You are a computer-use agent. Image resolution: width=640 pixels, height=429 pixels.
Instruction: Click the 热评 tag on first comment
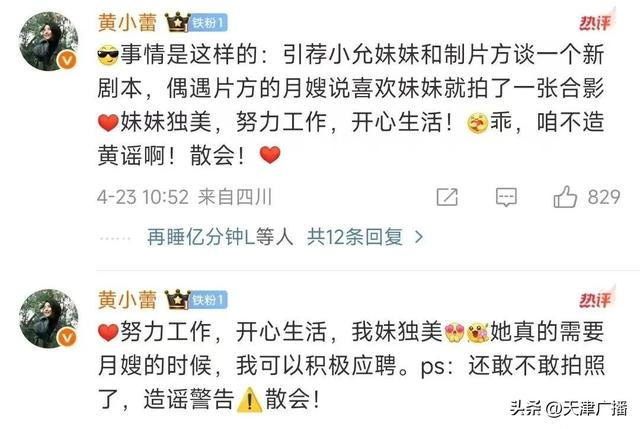click(596, 21)
